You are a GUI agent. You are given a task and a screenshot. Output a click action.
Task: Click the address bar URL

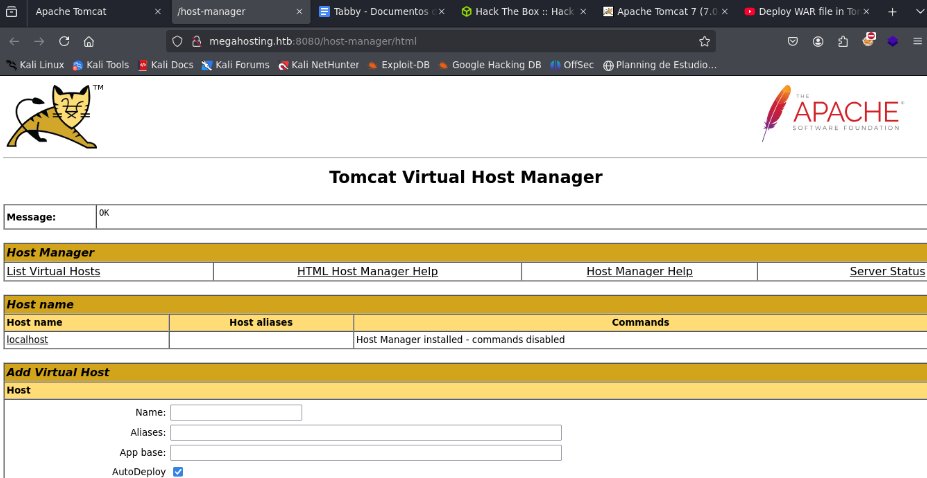313,41
